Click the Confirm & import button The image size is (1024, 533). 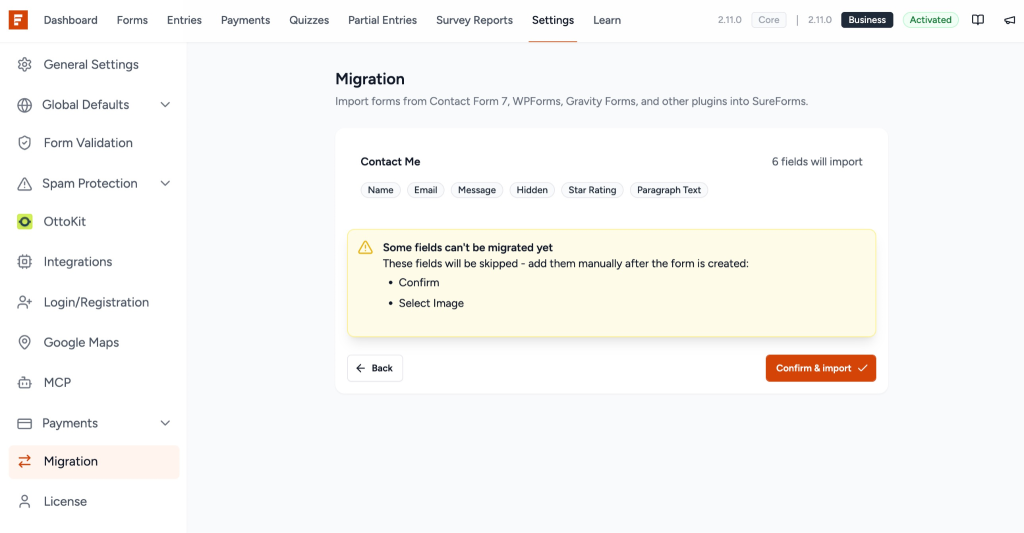pyautogui.click(x=821, y=368)
